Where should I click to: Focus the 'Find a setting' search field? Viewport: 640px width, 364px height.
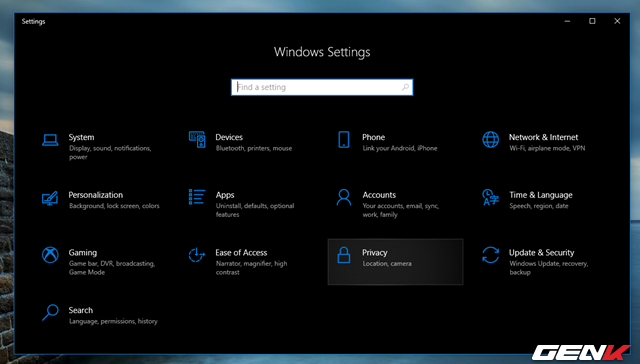click(322, 87)
